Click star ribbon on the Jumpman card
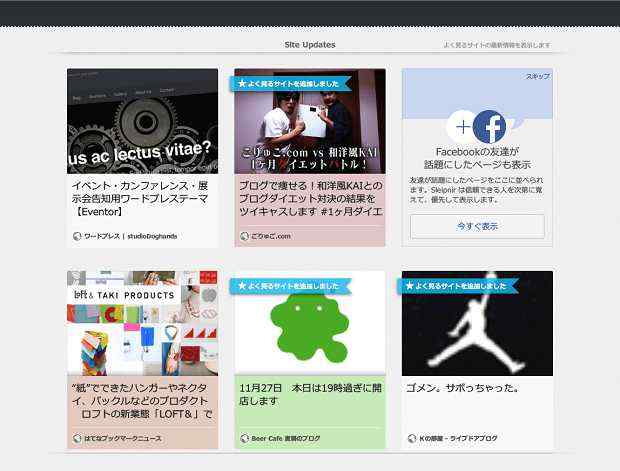620x471 pixels. point(458,286)
